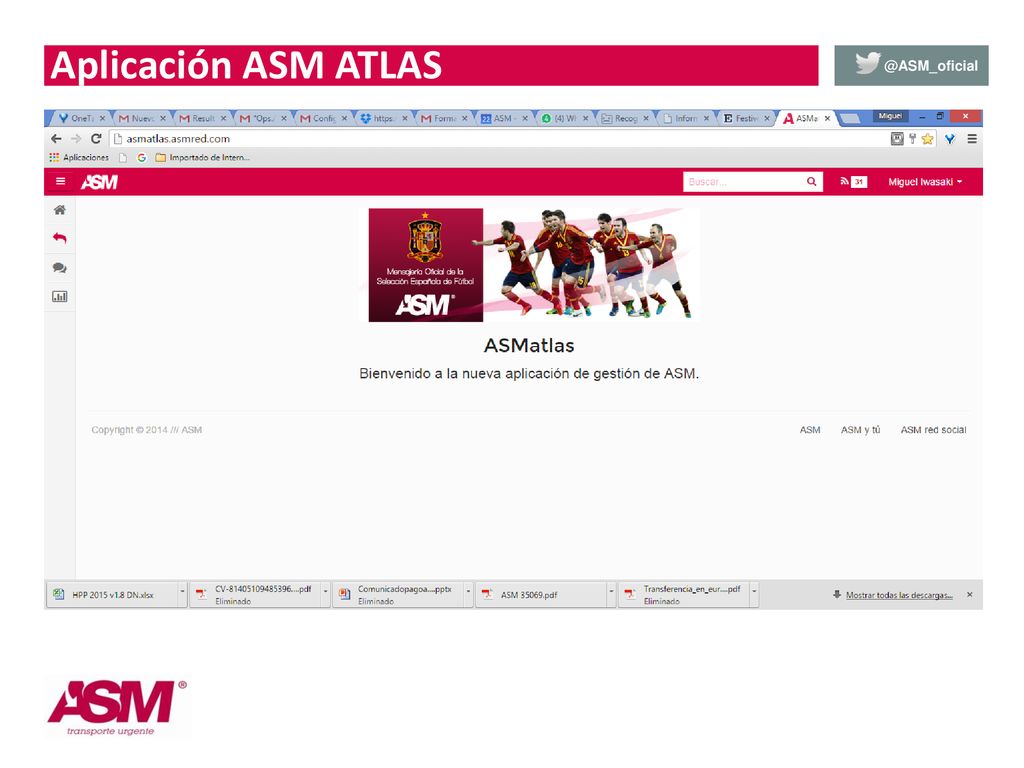Switch to the Gmail Nuevo tab
Screen dimensions: 1024x768
click(x=141, y=118)
